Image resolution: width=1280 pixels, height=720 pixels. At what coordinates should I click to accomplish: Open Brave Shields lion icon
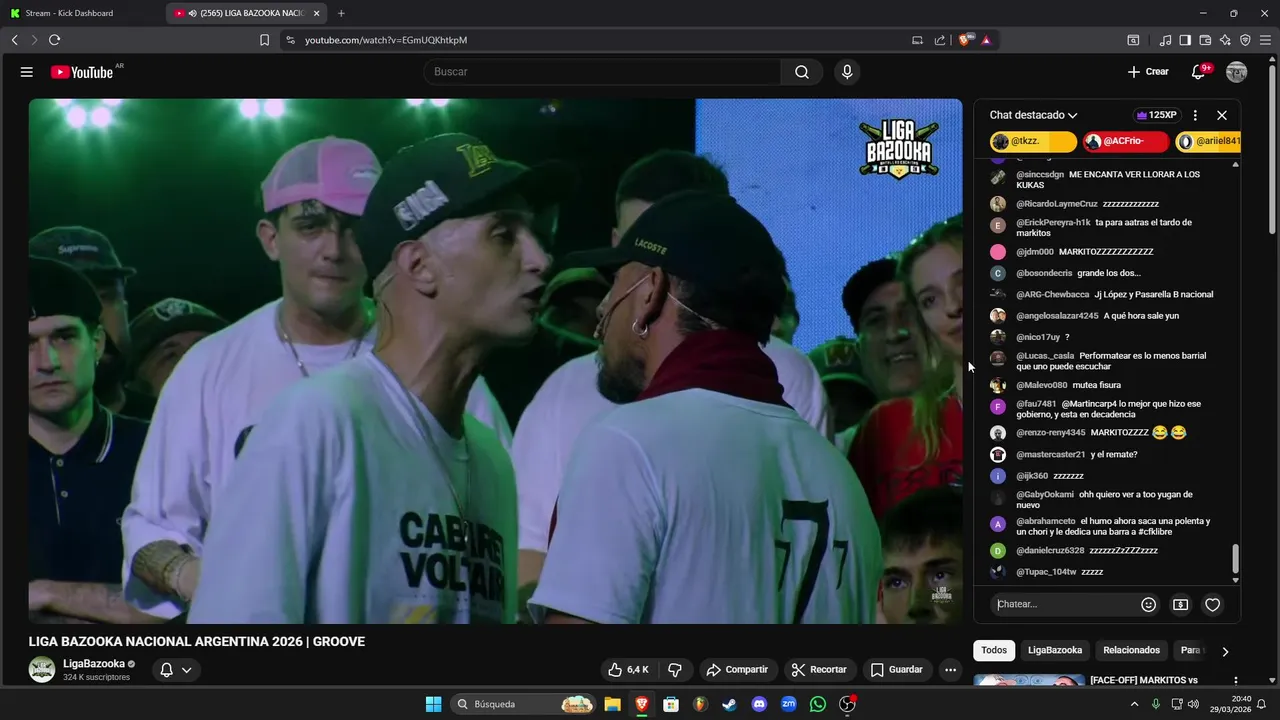(x=965, y=40)
